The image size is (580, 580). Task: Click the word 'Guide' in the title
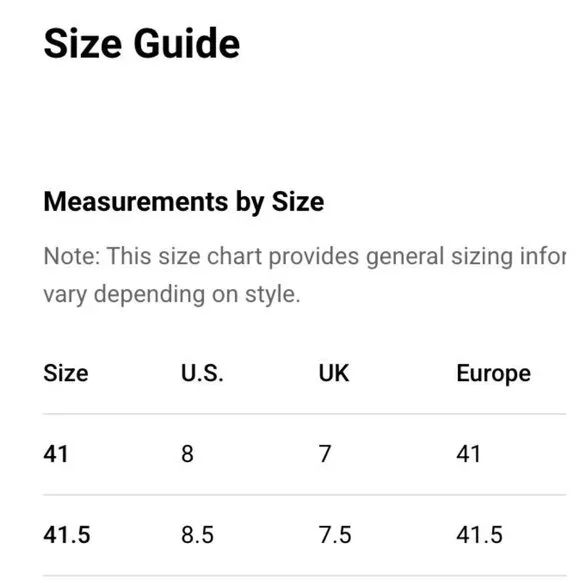[187, 44]
